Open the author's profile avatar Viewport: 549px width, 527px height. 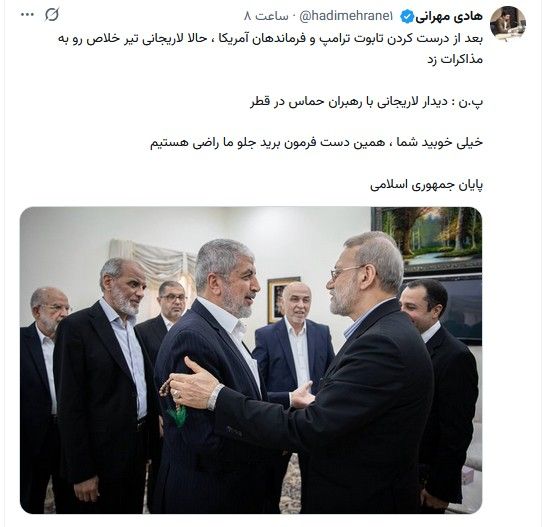(x=508, y=23)
